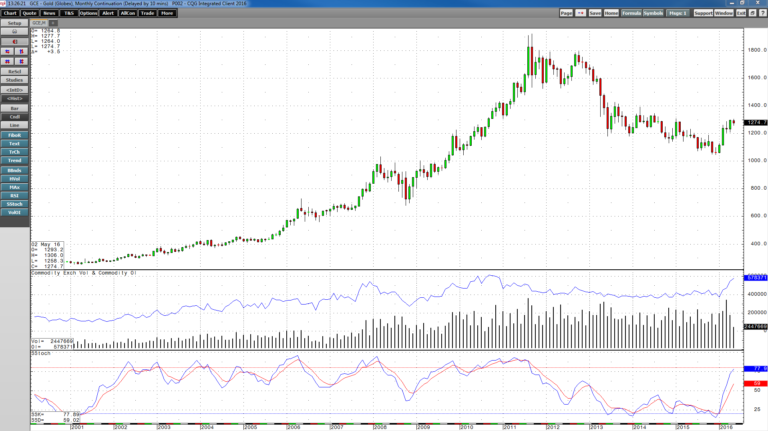Click the question mark help icon
The height and width of the screenshot is (431, 768).
click(x=762, y=13)
